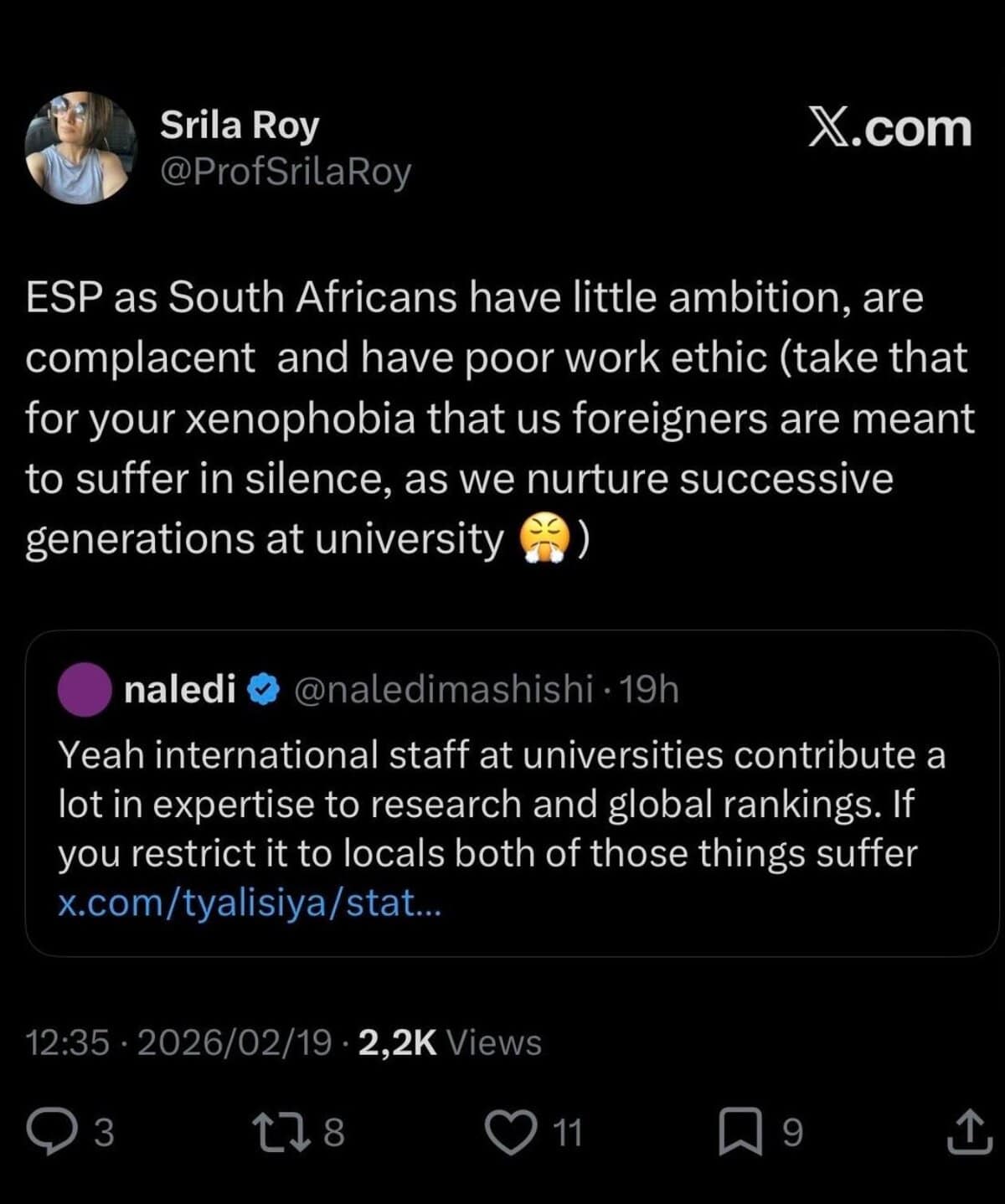Open the x.com/tyalisiya/stat... link

(x=249, y=903)
